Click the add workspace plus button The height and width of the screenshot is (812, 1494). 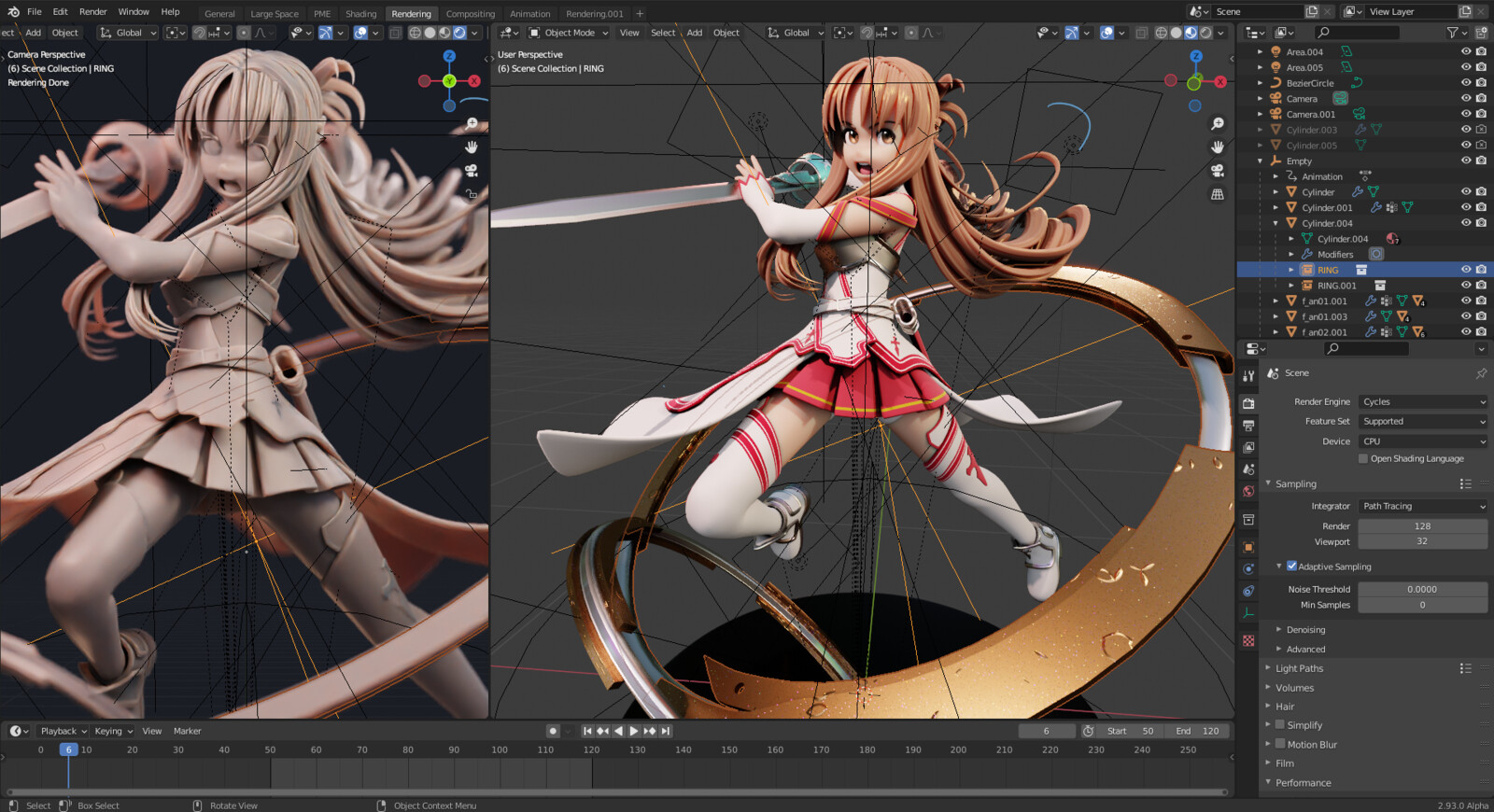point(640,14)
